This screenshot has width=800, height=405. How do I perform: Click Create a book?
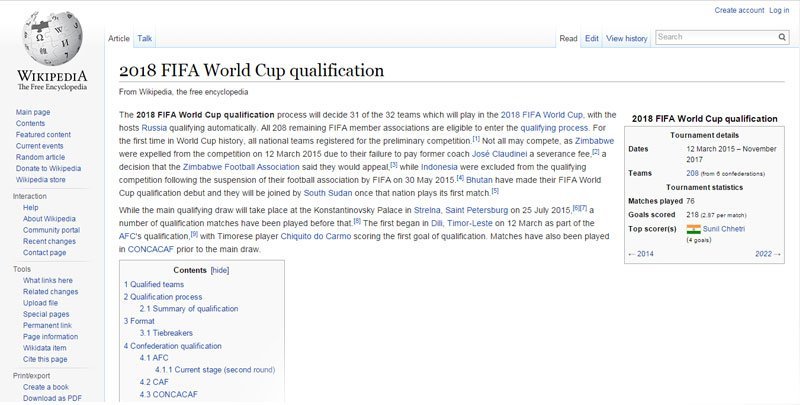click(x=46, y=387)
